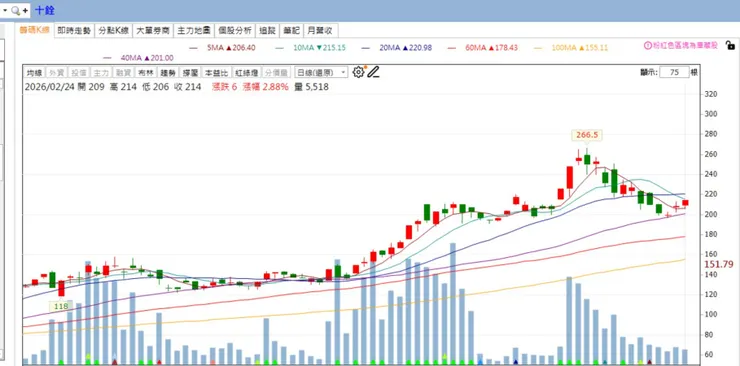The width and height of the screenshot is (740, 366).
Task: Click the 5MA 206.40 legend entry
Action: pos(222,48)
